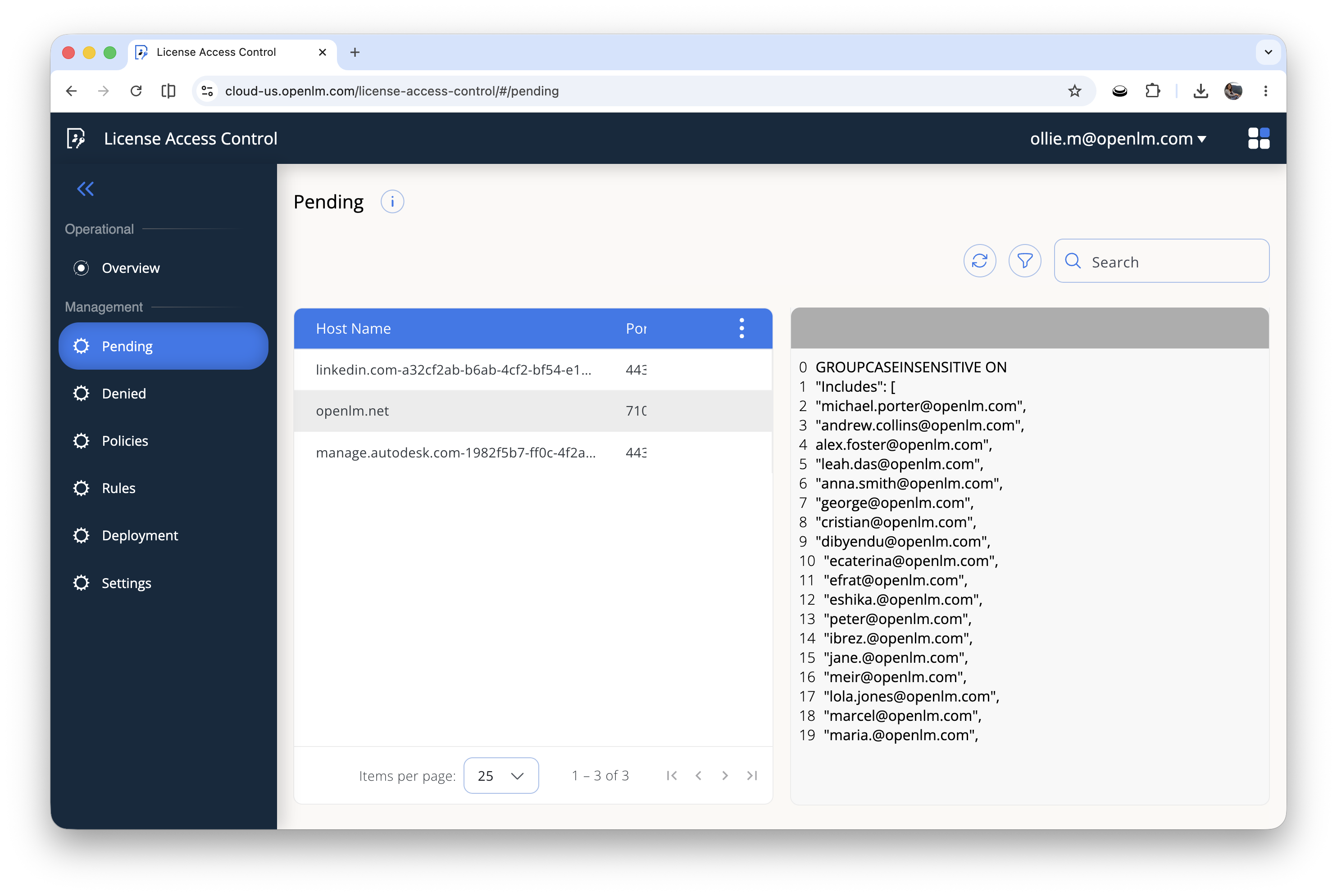
Task: Select the openlm.net host row
Action: click(533, 411)
